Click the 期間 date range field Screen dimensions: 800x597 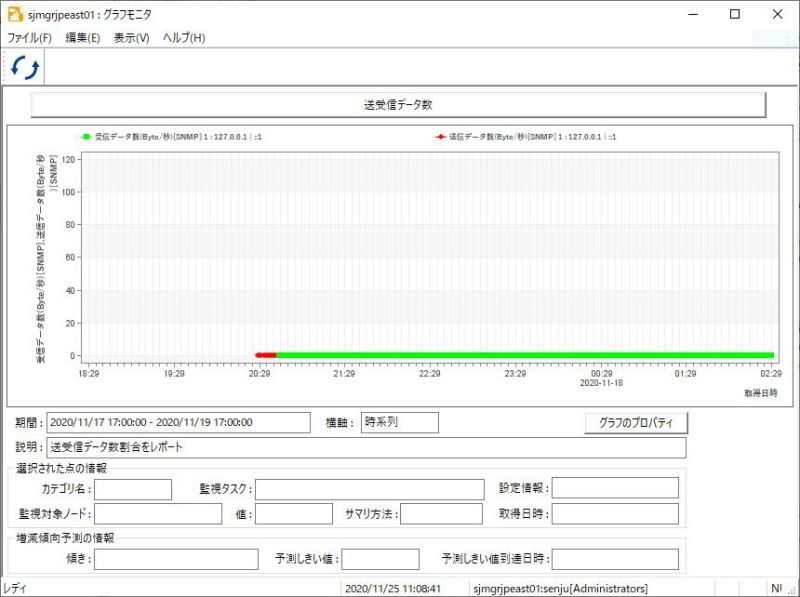pyautogui.click(x=178, y=422)
